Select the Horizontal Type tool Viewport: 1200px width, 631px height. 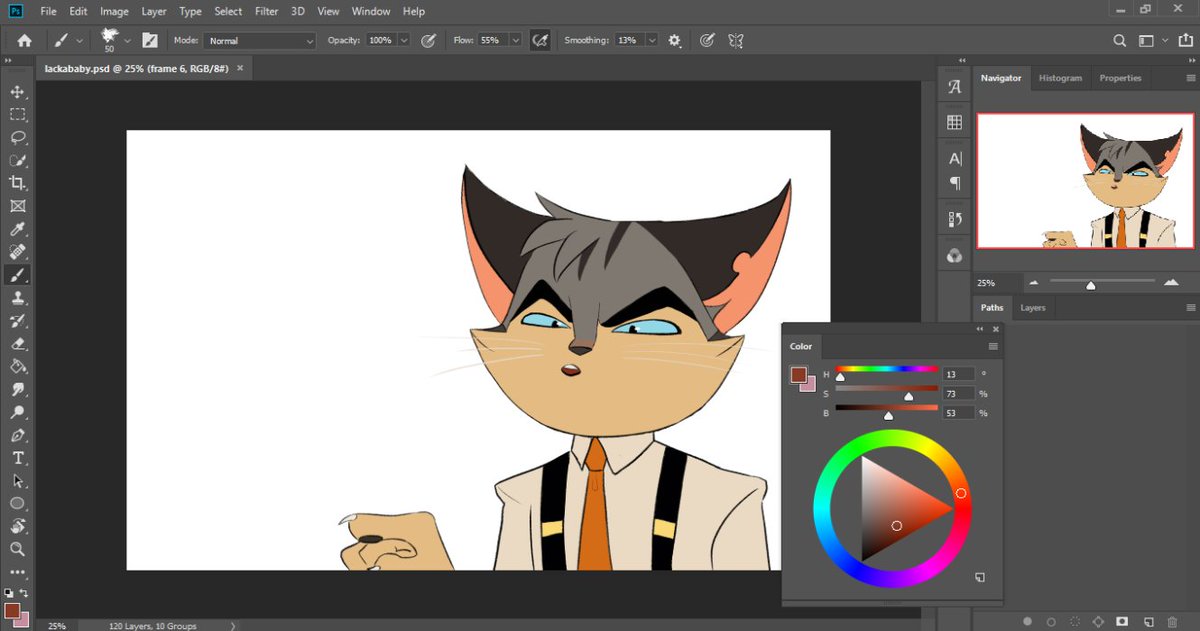[x=17, y=458]
